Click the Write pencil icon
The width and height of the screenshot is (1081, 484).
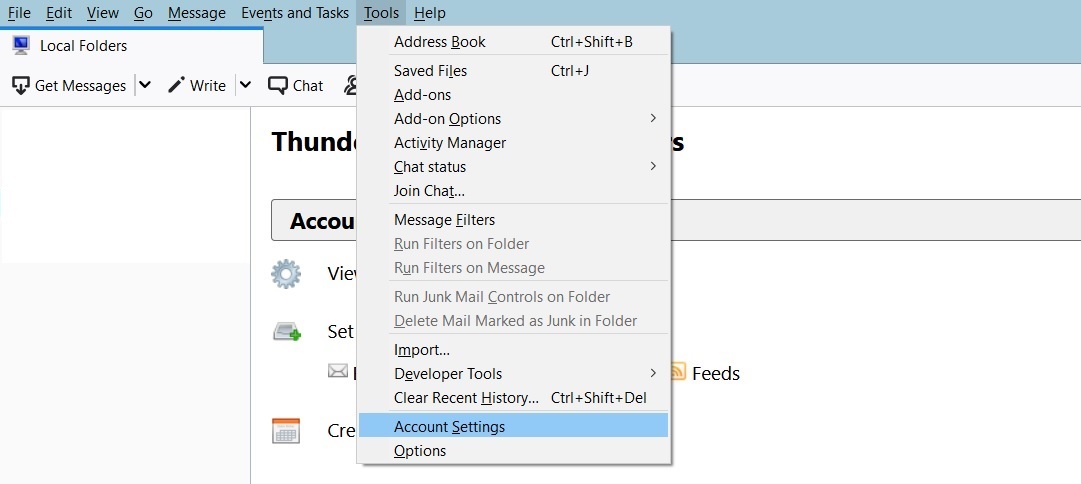[x=176, y=85]
